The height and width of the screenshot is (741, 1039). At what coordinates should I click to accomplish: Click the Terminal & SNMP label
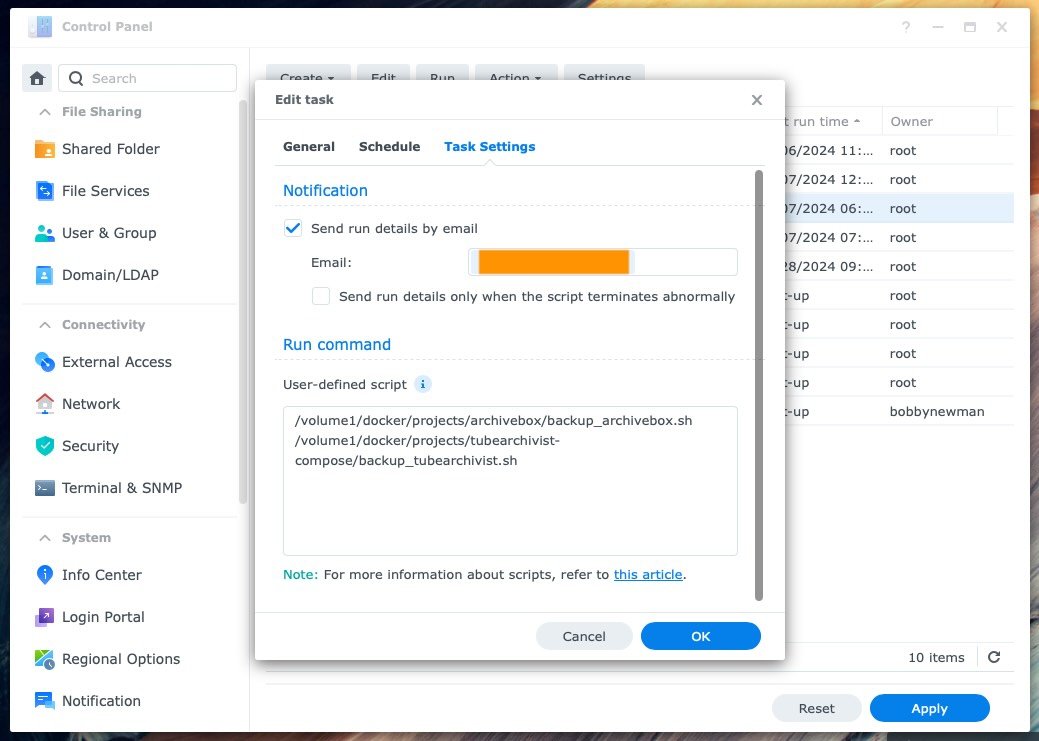[122, 488]
